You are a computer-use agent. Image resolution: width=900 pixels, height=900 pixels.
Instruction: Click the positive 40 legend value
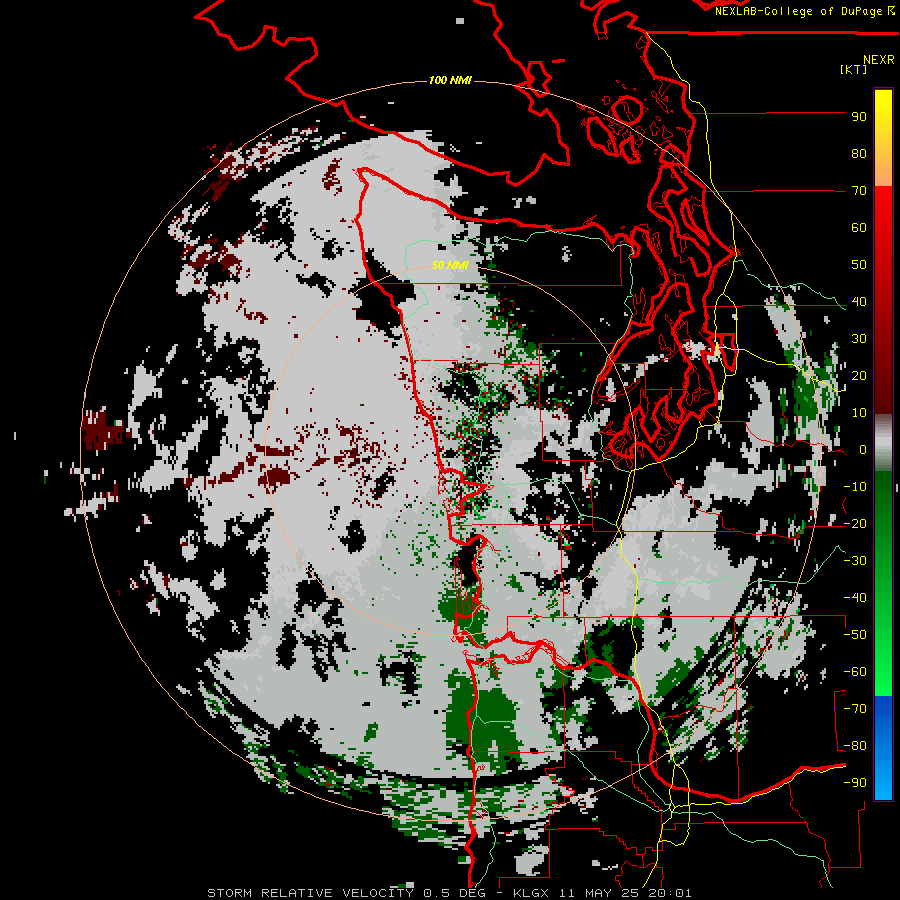coord(859,302)
